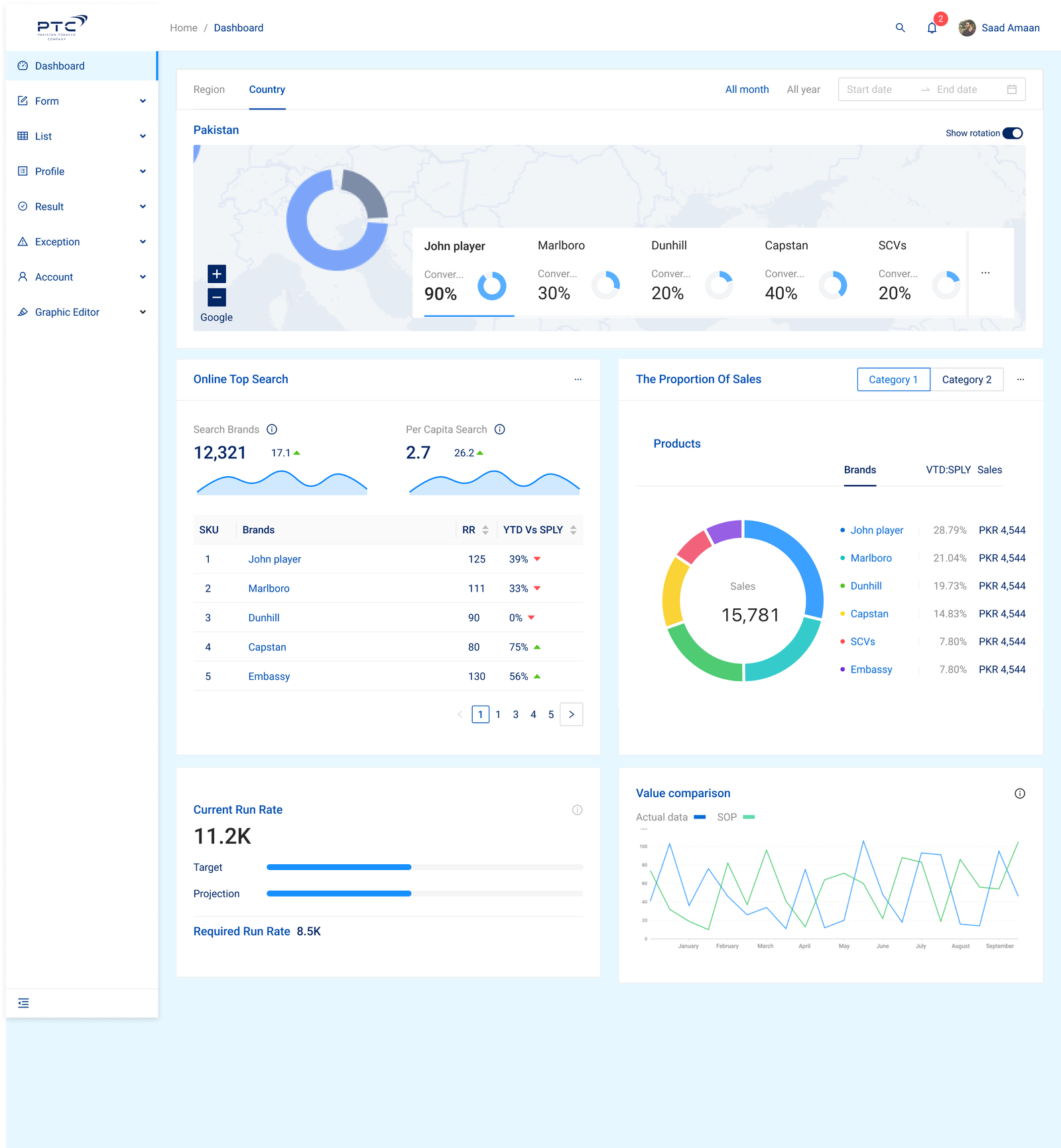Viewport: 1061px width, 1148px height.
Task: Expand the Form sidebar menu
Action: click(x=82, y=101)
